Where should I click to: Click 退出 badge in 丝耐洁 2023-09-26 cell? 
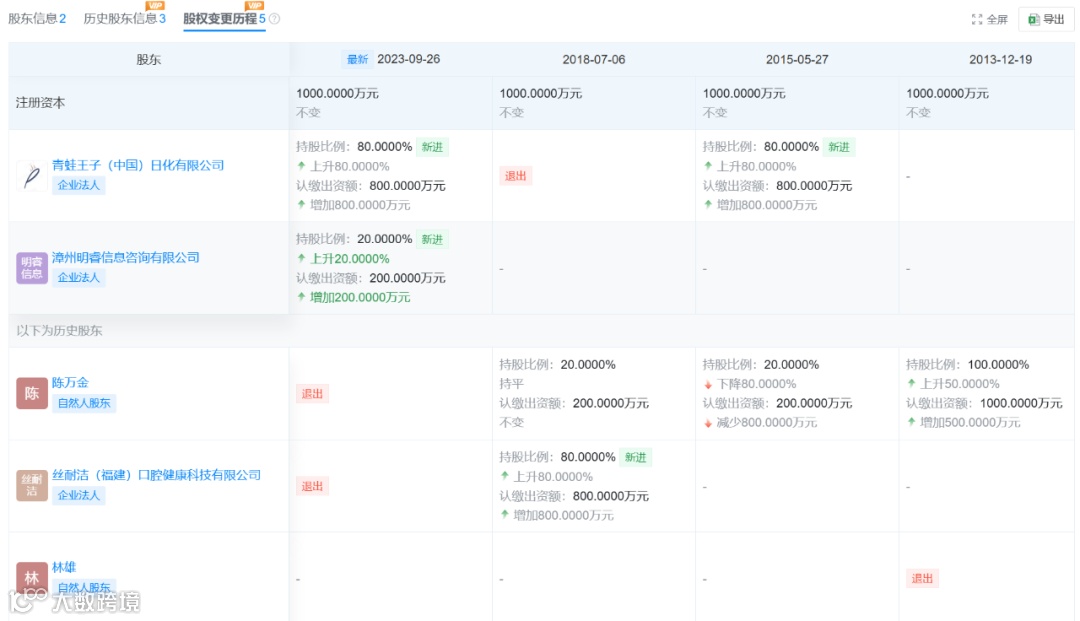coord(312,486)
